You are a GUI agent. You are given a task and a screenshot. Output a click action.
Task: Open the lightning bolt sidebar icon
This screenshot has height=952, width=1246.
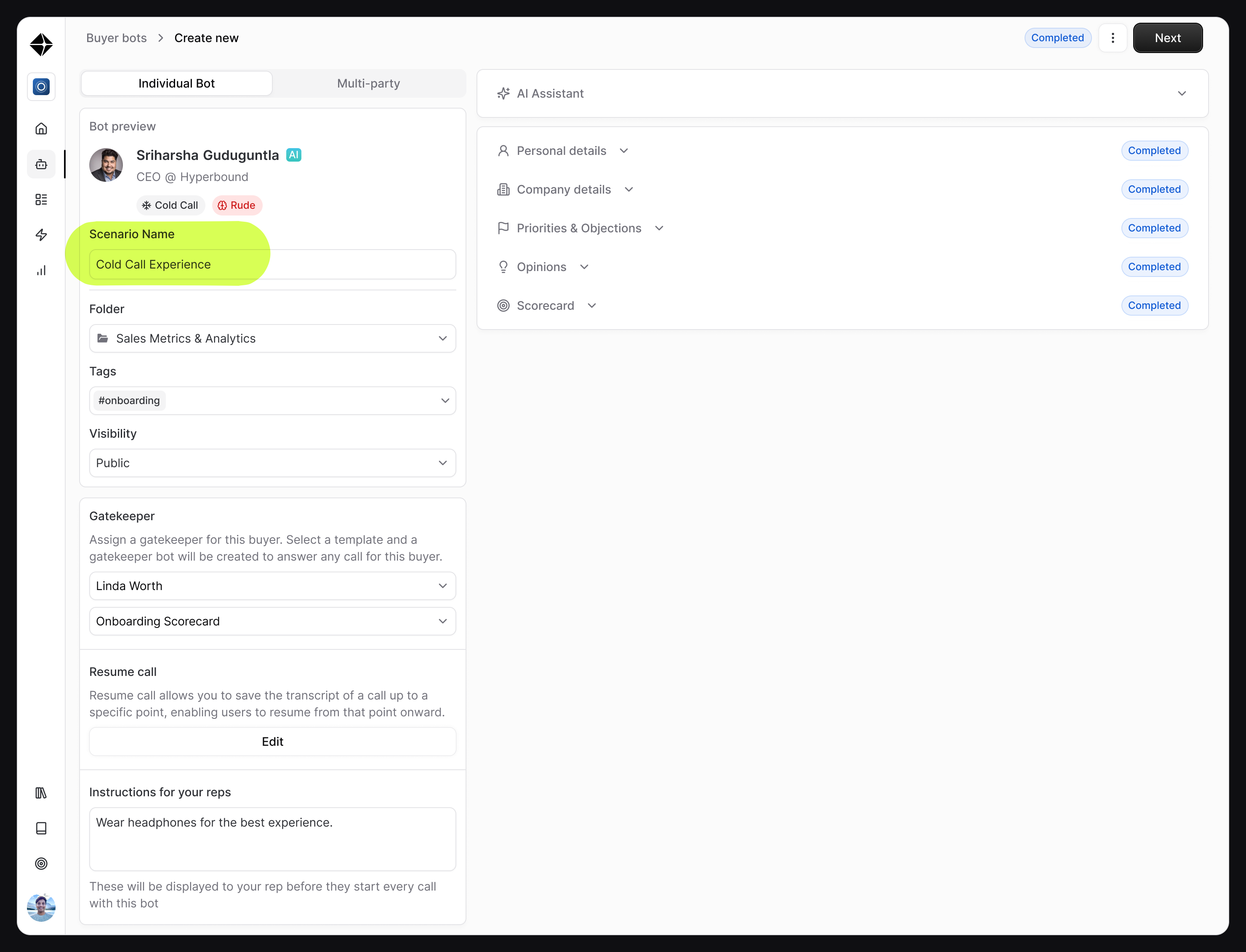(41, 234)
